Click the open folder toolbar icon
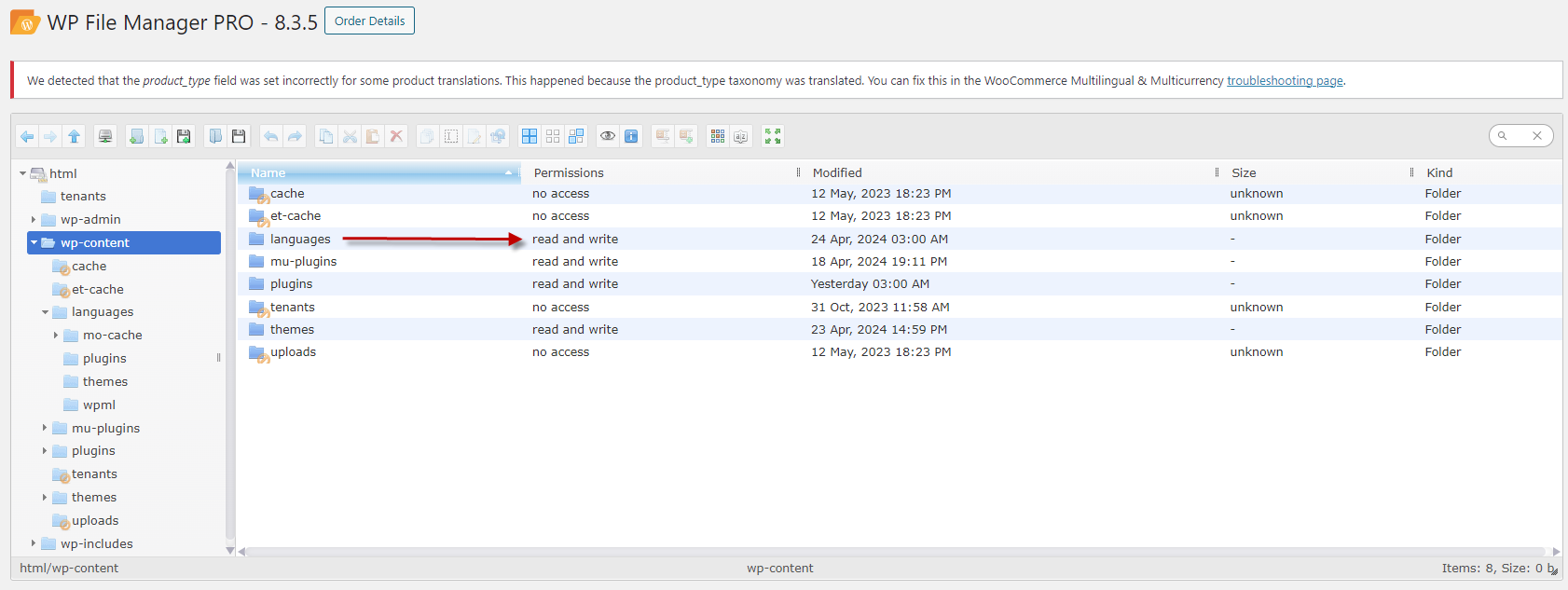This screenshot has width=1568, height=590. [x=215, y=136]
